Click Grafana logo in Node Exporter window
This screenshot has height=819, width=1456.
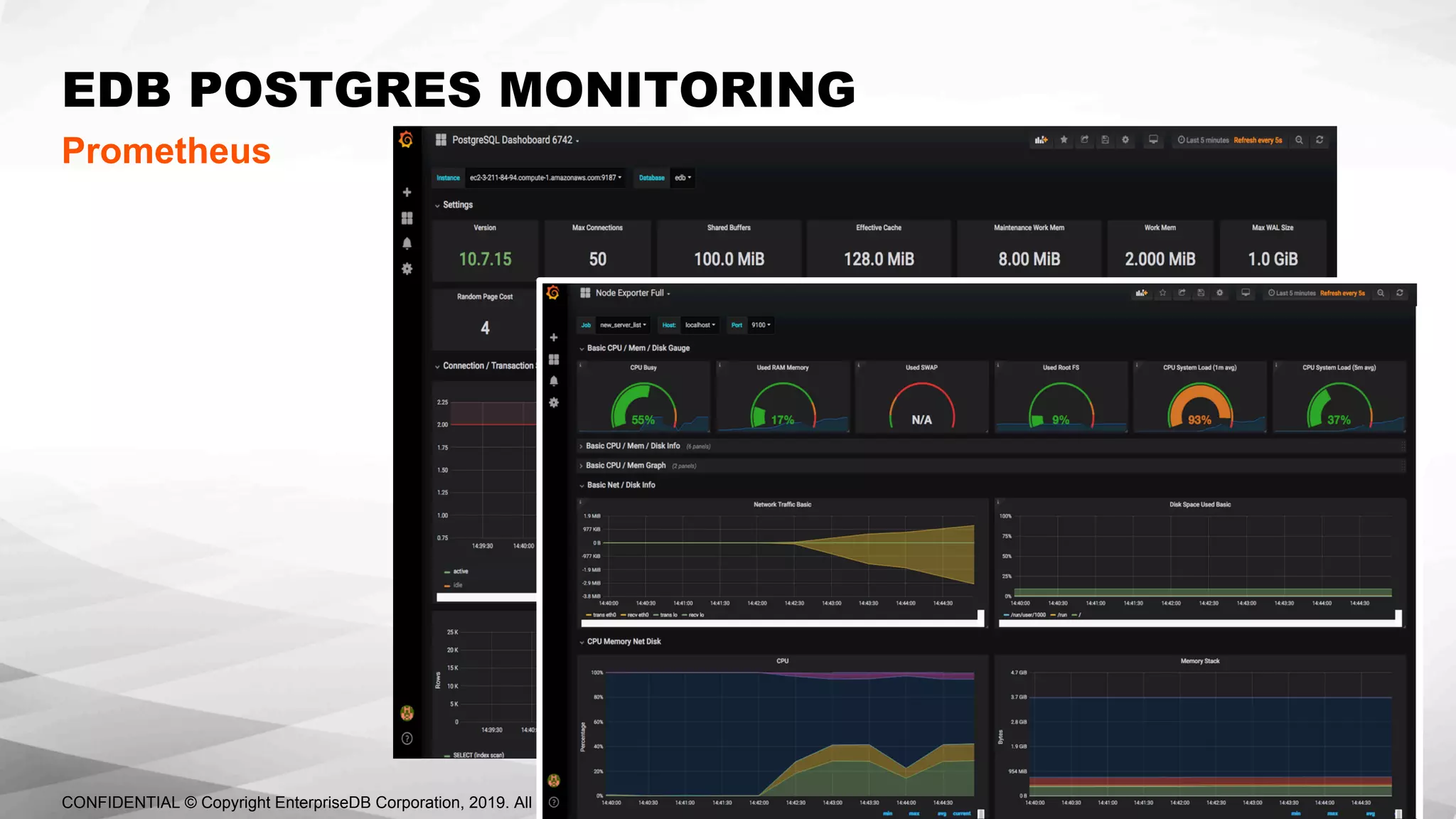pyautogui.click(x=553, y=292)
